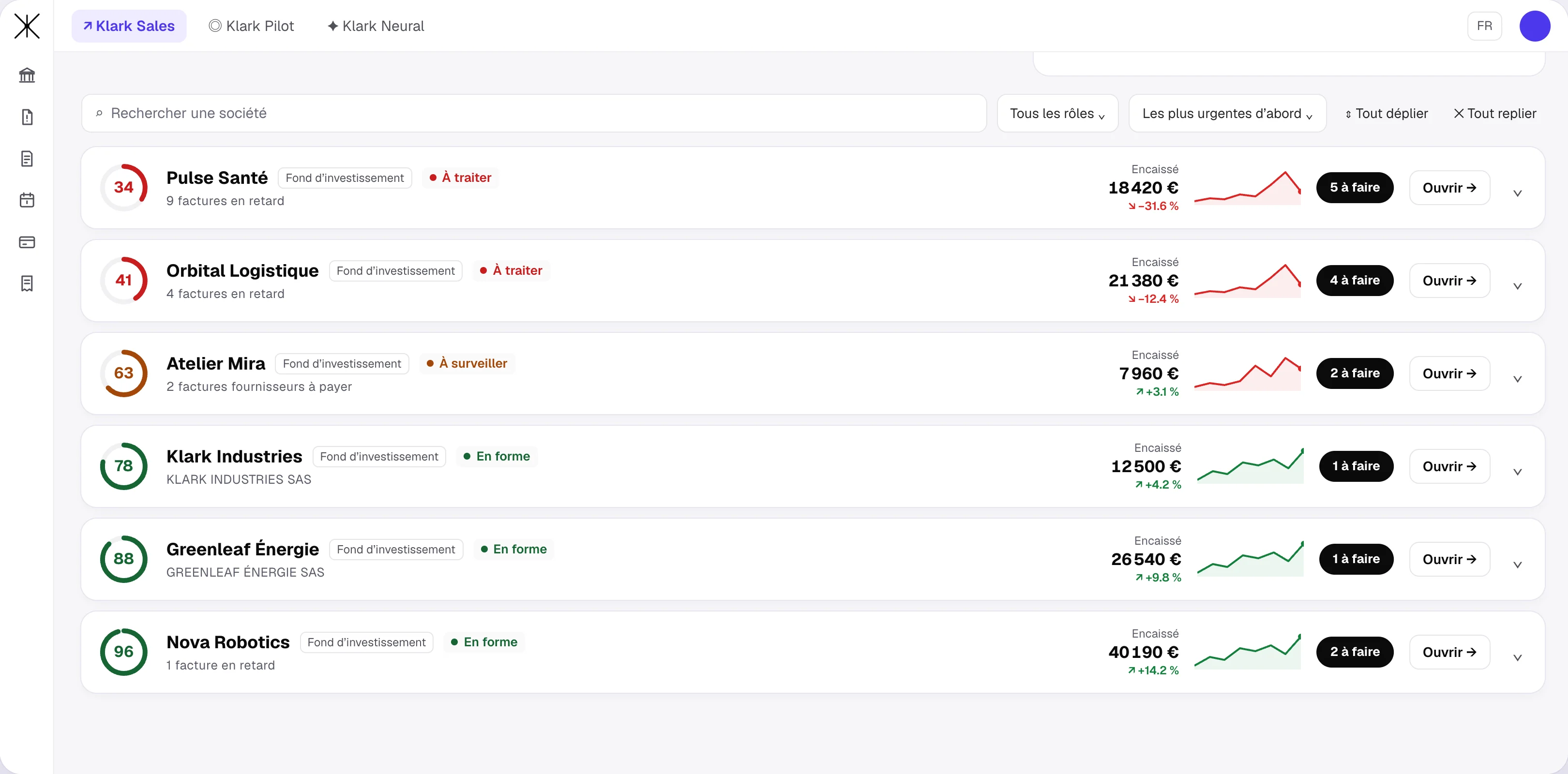Viewport: 1568px width, 774px height.
Task: Click the 5 à faire badge
Action: 1355,187
